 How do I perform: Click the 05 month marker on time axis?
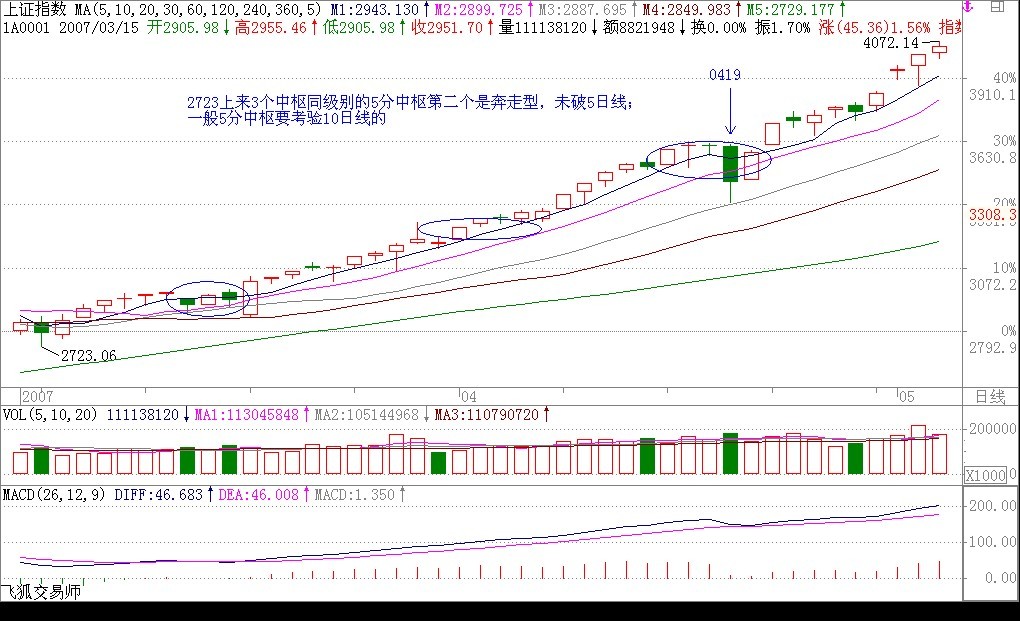click(x=906, y=396)
